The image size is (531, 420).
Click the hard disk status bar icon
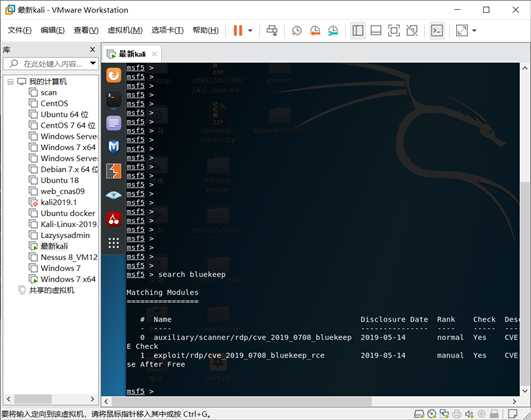click(419, 414)
